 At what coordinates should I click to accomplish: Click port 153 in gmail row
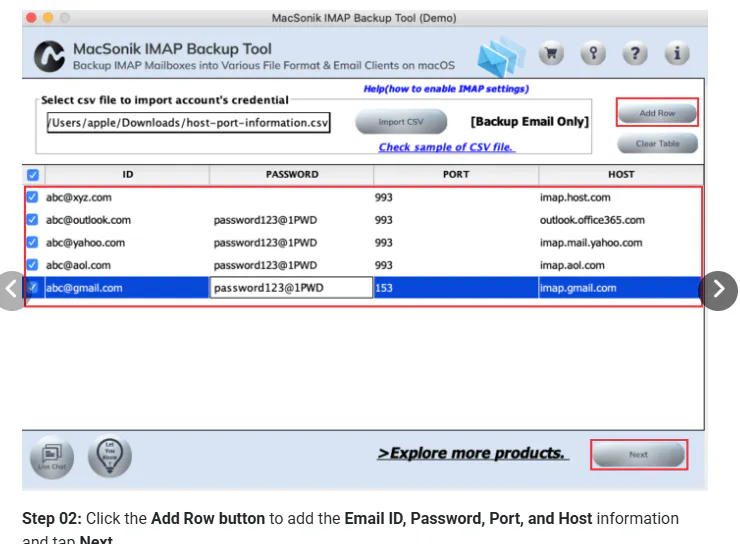pyautogui.click(x=456, y=288)
